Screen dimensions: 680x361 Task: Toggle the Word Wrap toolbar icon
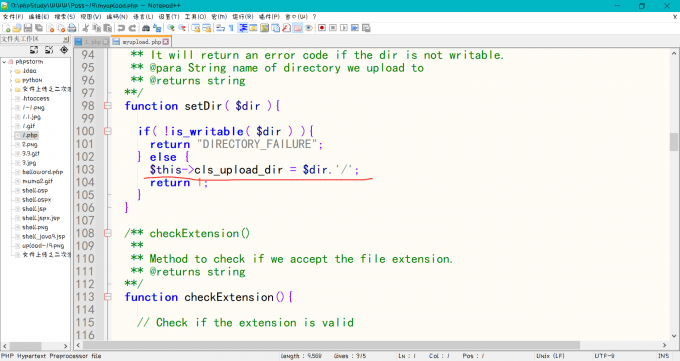pos(220,28)
